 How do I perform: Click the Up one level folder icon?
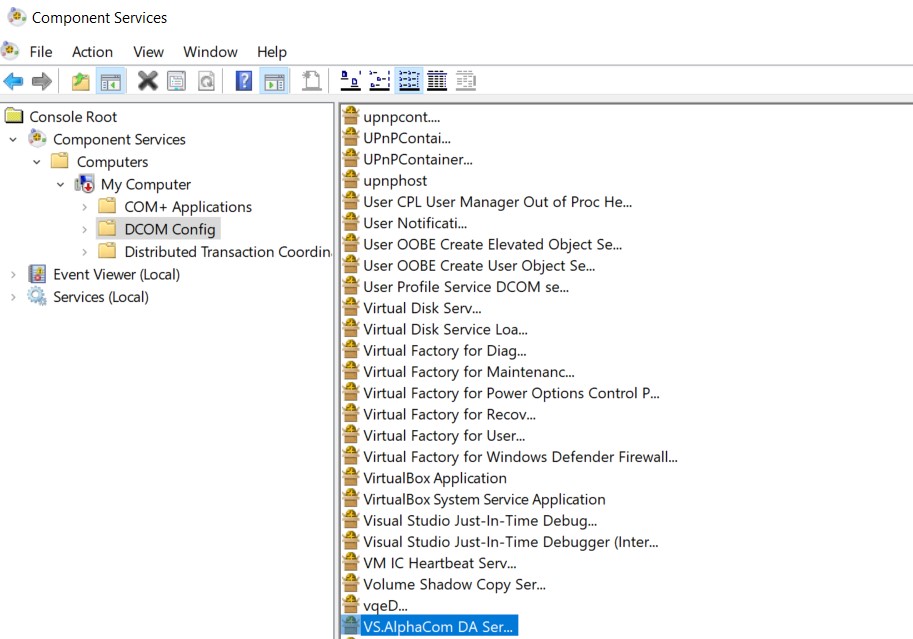81,81
